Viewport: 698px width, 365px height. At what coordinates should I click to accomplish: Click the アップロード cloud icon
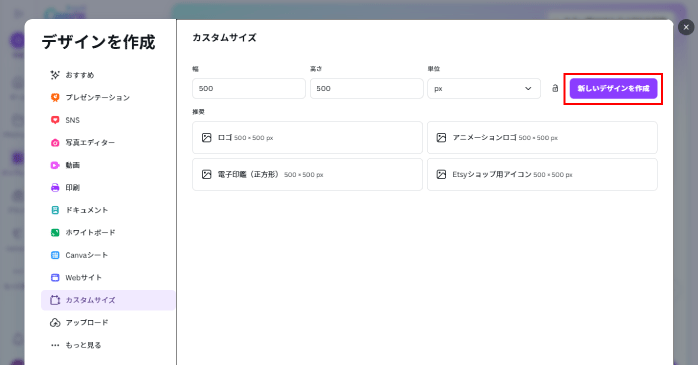[x=55, y=323]
